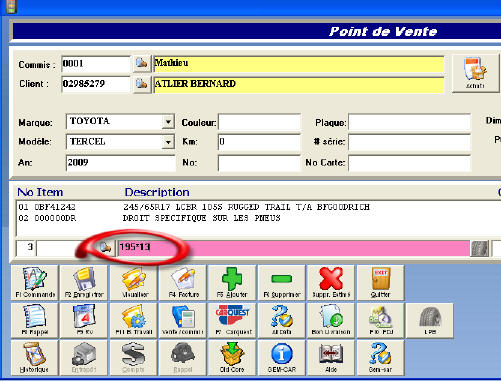Screen dimensions: 501x381
Task: Open the Carquest catalogue button
Action: (232, 320)
